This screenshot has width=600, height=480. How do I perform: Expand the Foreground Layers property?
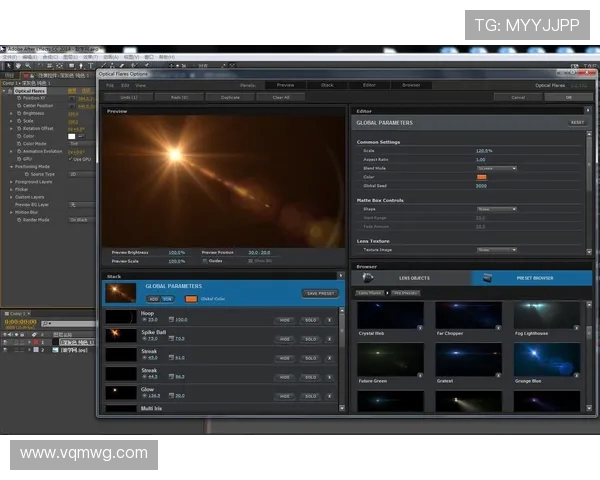click(x=11, y=182)
